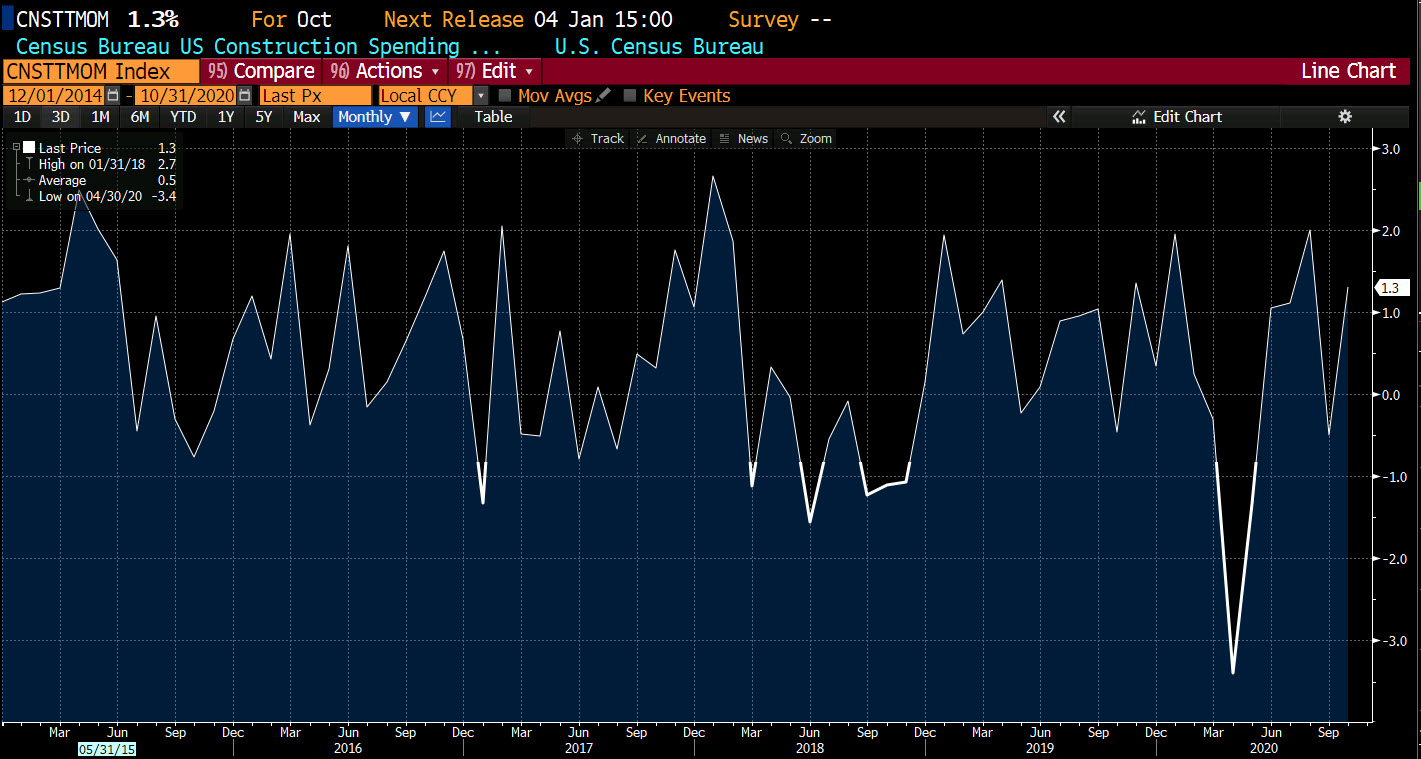Expand the 96) Actions menu

click(385, 71)
